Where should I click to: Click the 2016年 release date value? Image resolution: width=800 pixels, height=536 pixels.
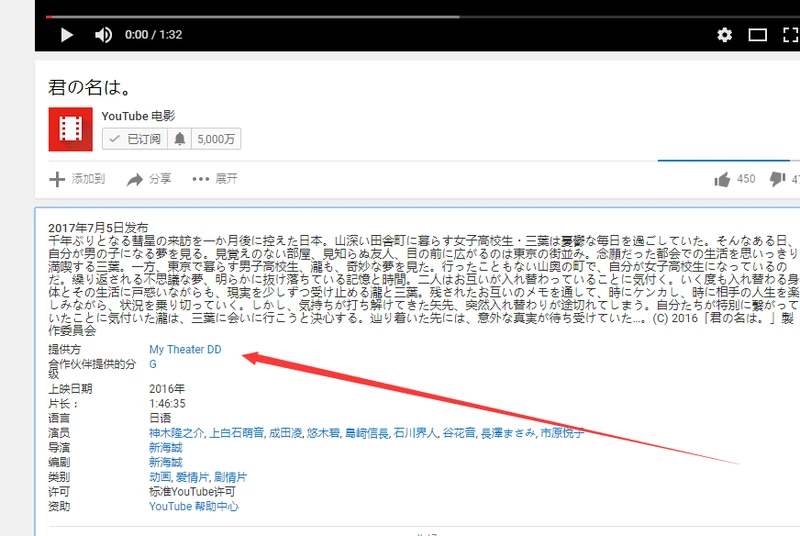tap(167, 389)
